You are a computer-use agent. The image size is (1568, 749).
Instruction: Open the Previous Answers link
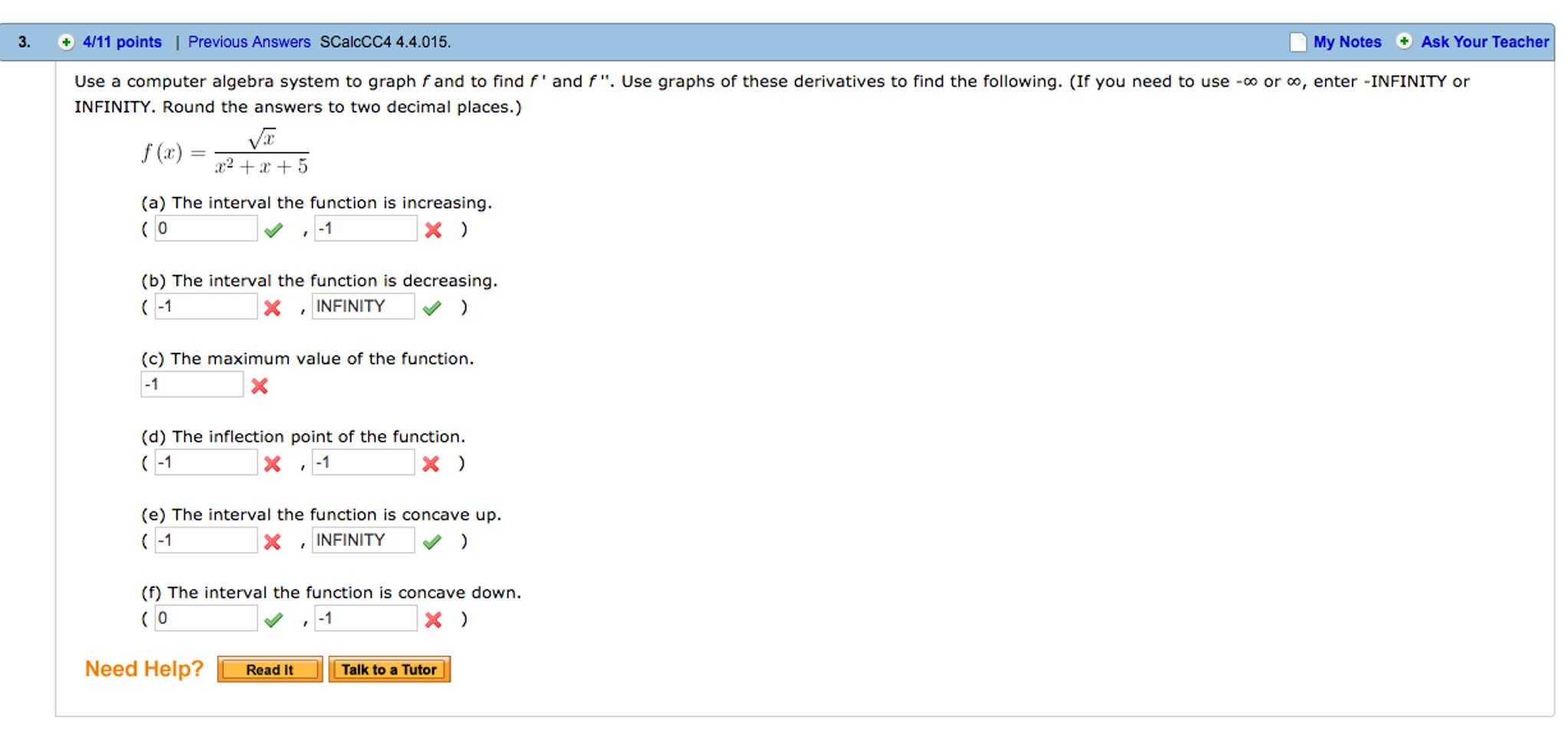248,42
